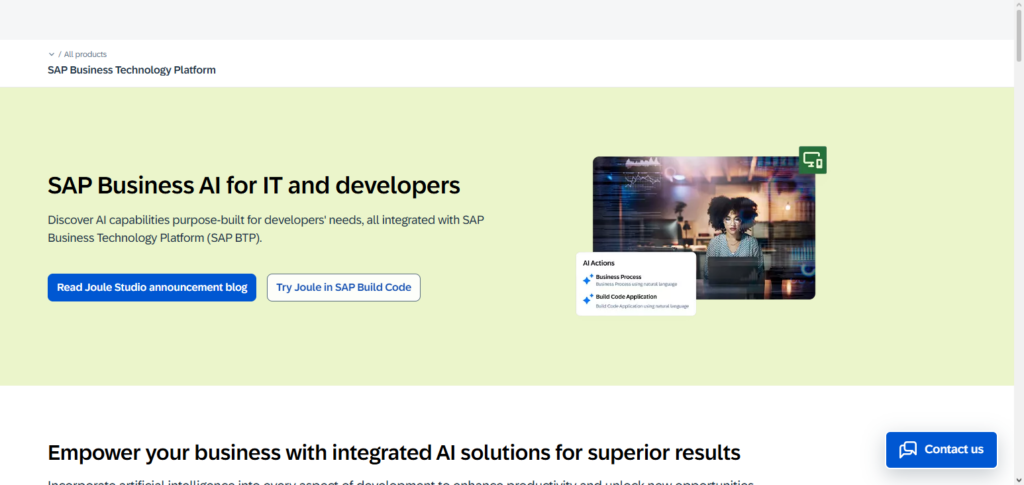Select the Business Process AI action
This screenshot has width=1024, height=485.
click(x=636, y=280)
